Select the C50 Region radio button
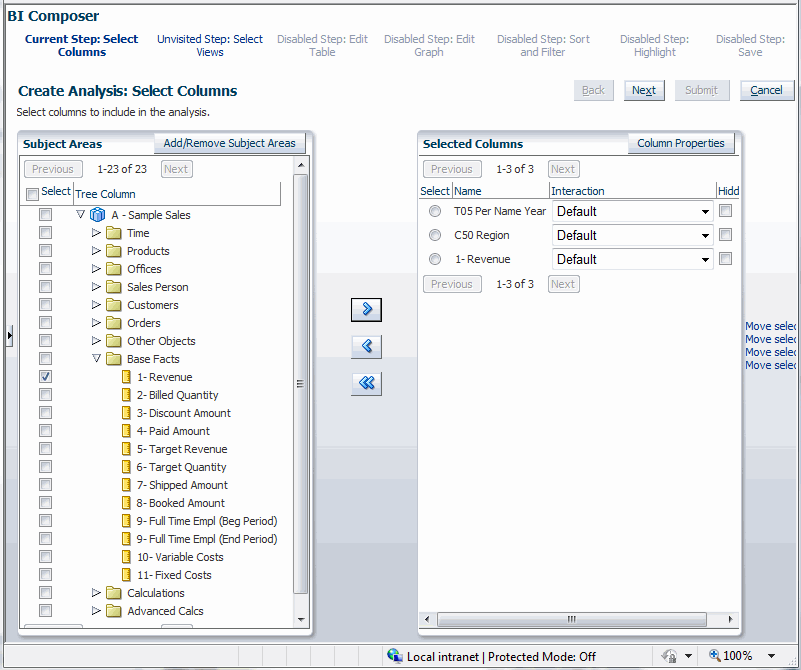The height and width of the screenshot is (670, 801). coord(434,235)
